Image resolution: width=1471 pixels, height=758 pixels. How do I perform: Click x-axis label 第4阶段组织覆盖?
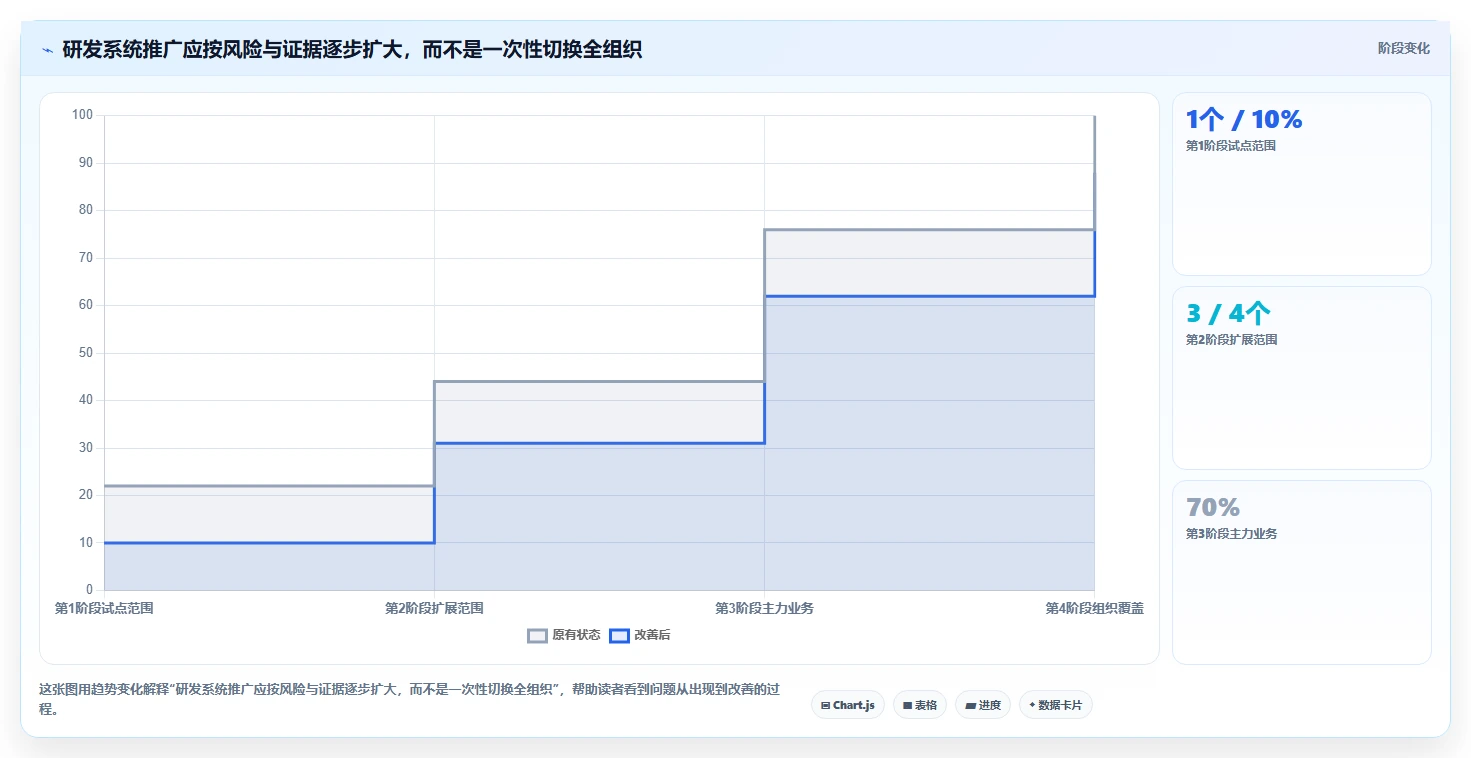(1094, 608)
